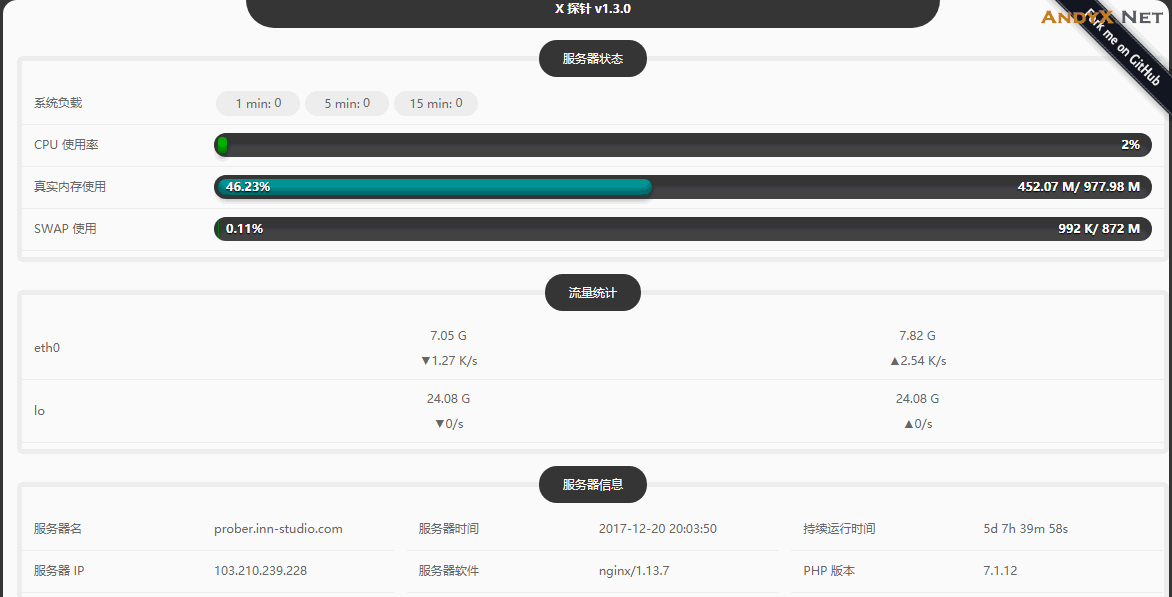Click the eth0 download speed 1.27 K/s
The width and height of the screenshot is (1172, 597).
coord(448,361)
